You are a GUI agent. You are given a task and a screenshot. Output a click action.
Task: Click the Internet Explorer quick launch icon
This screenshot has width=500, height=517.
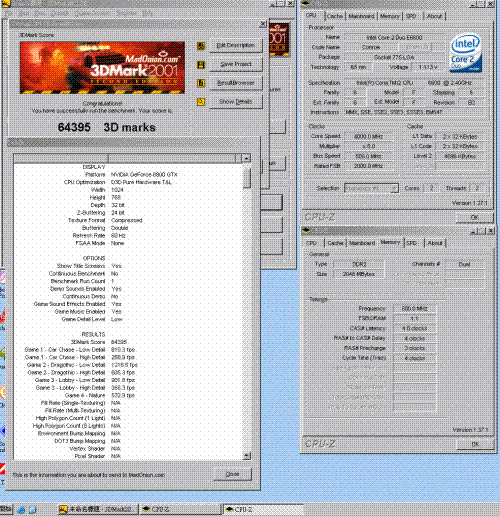[x=21, y=509]
